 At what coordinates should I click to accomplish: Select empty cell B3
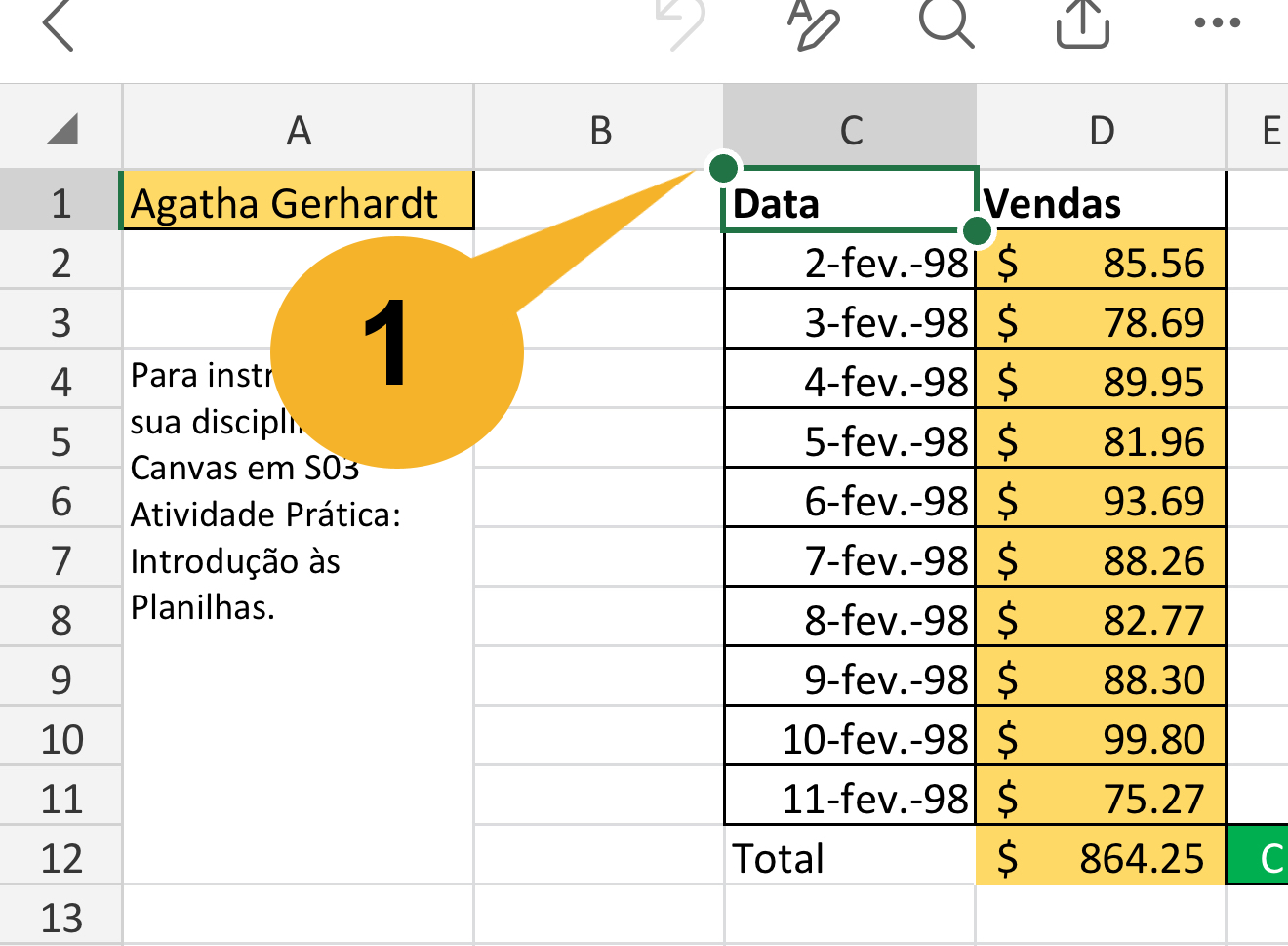coord(599,321)
